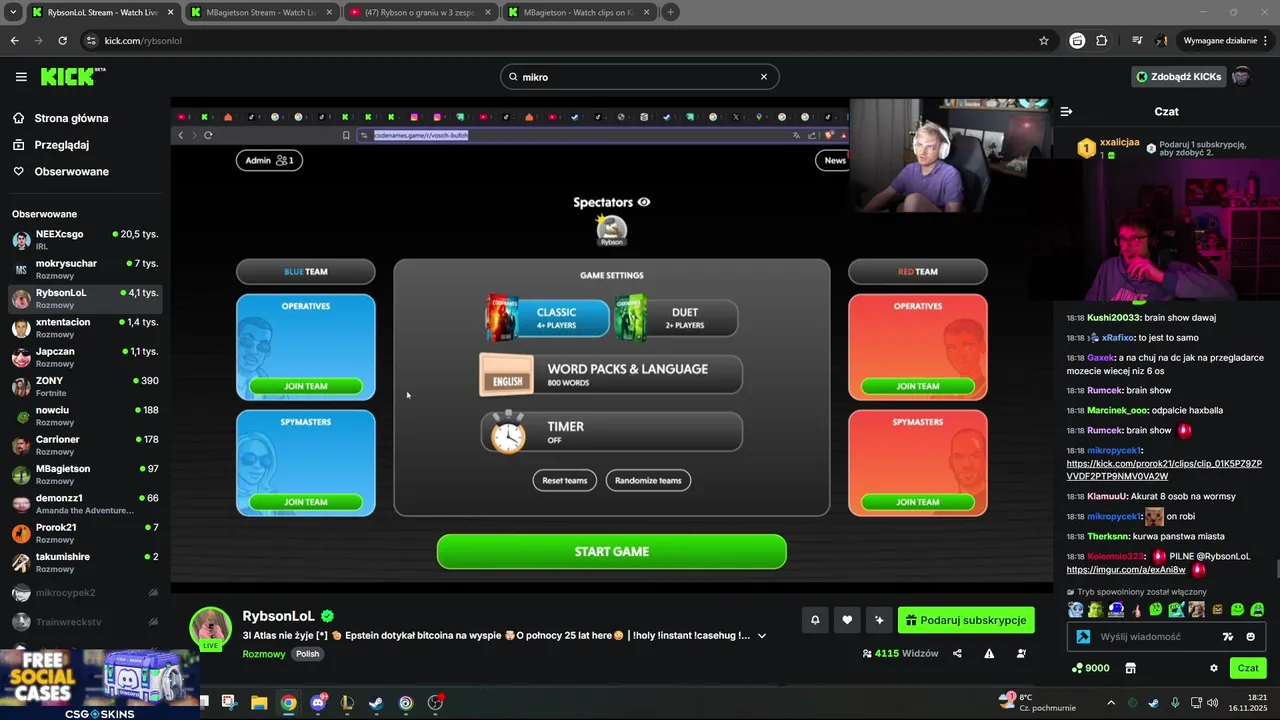1280x720 pixels.
Task: Open offline mikrocypek2 channel in sidebar
Action: point(85,593)
